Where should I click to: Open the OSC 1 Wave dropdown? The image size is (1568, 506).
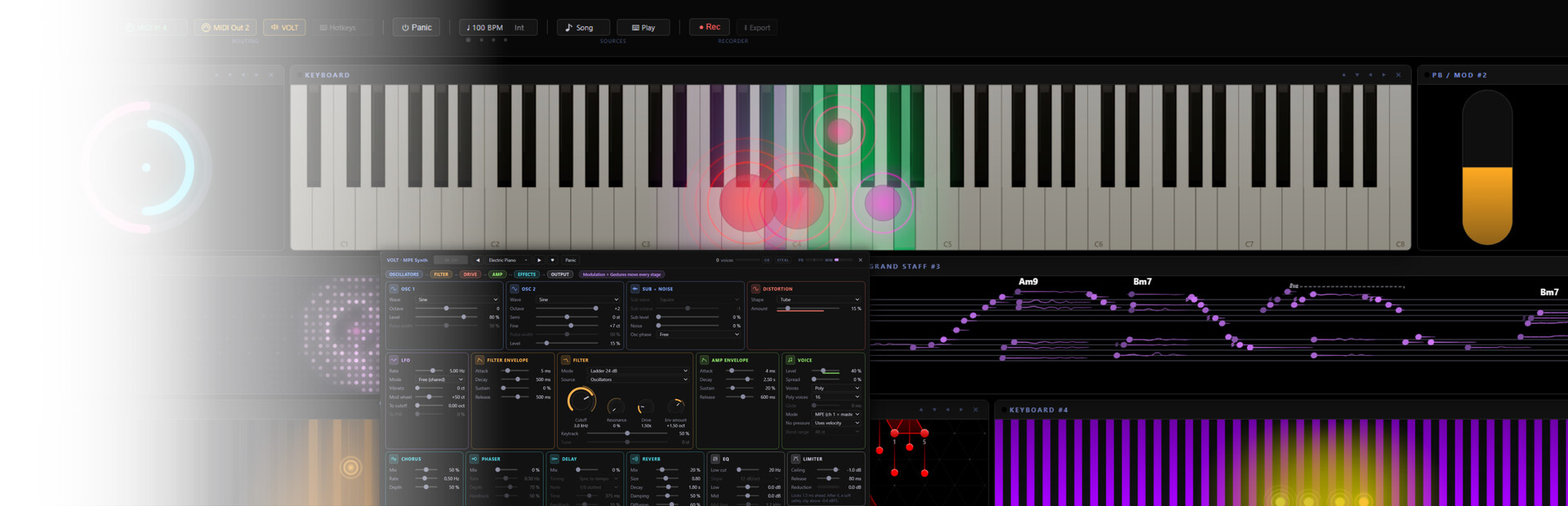click(457, 300)
